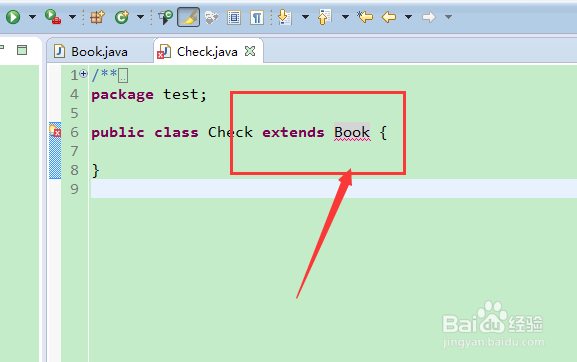
Task: Click 'test;' package name on line 4
Action: tap(185, 95)
